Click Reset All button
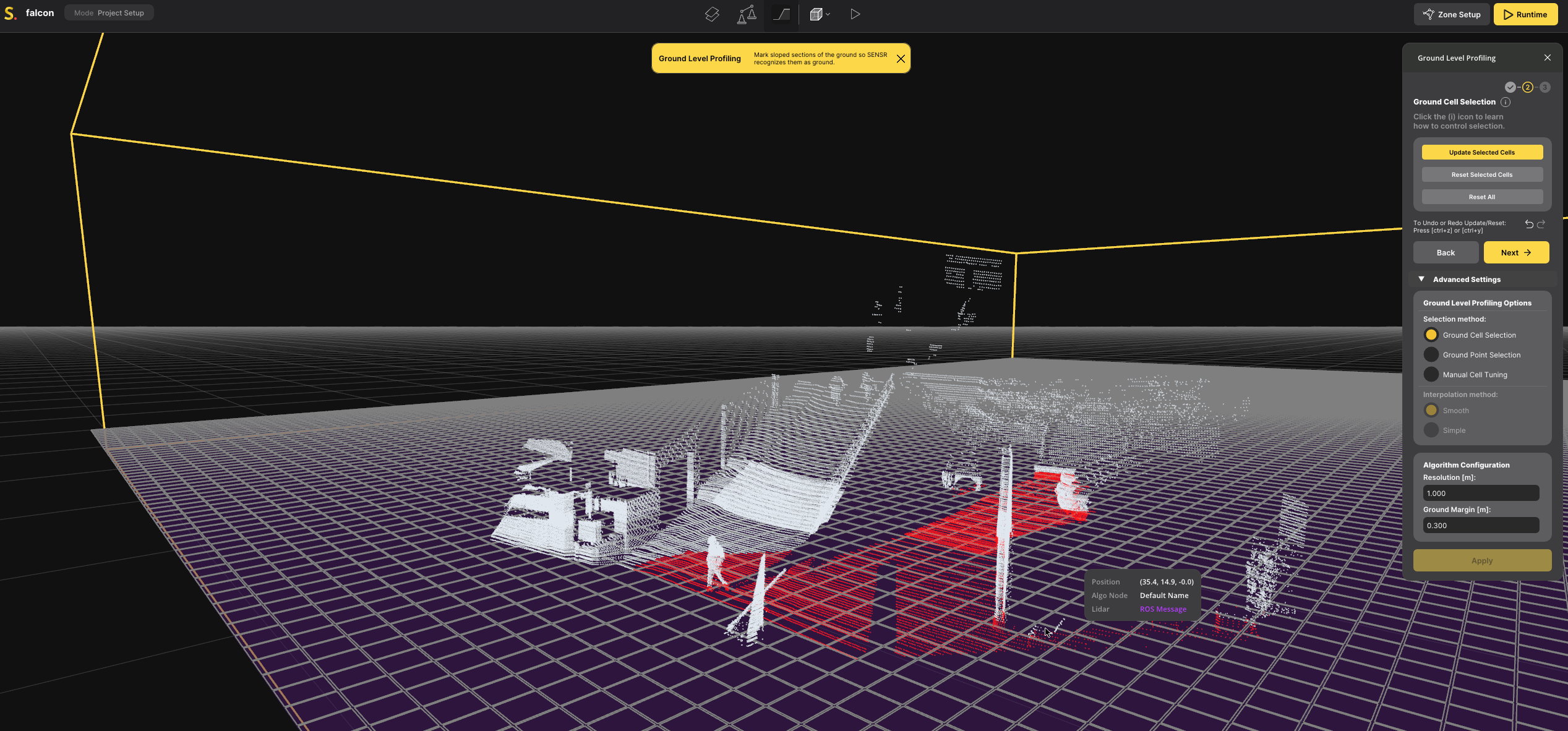This screenshot has height=731, width=1568. [x=1482, y=197]
